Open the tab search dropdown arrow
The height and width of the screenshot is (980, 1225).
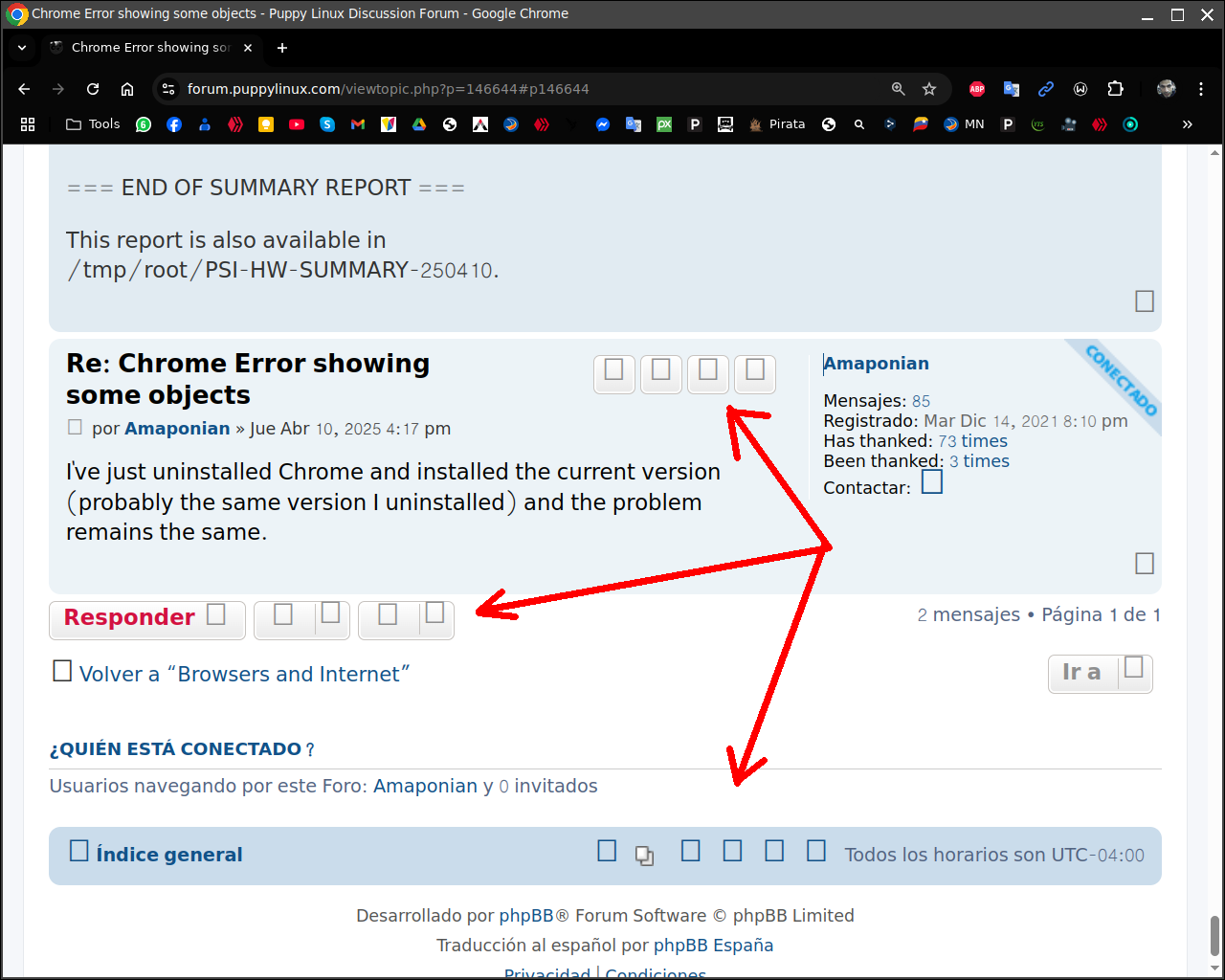[22, 48]
